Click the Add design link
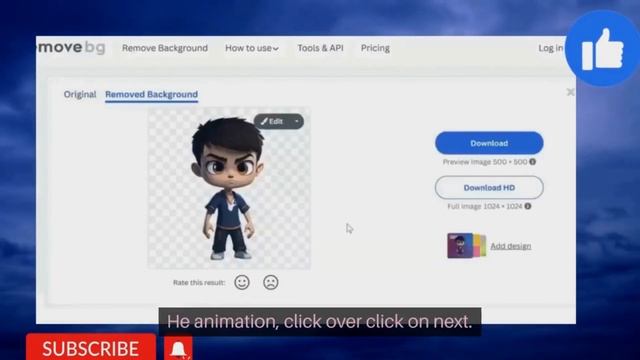The height and width of the screenshot is (360, 640). click(x=511, y=246)
